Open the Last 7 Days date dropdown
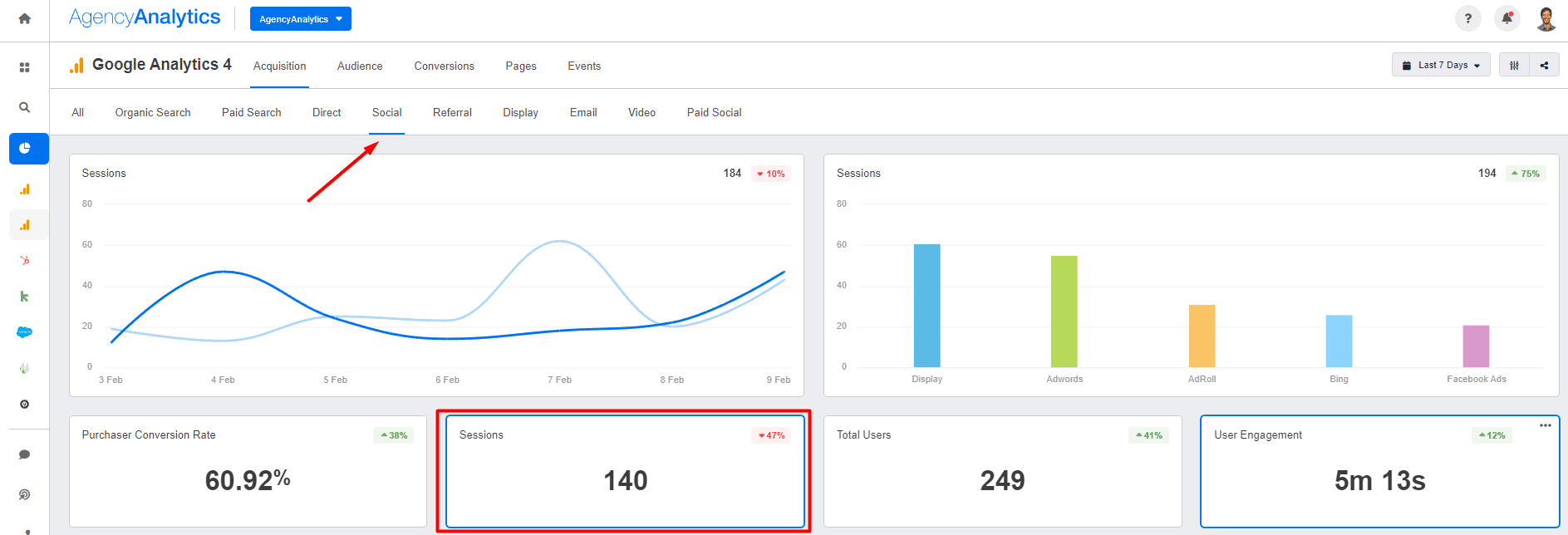Screen dimensions: 1568x535 click(1440, 65)
